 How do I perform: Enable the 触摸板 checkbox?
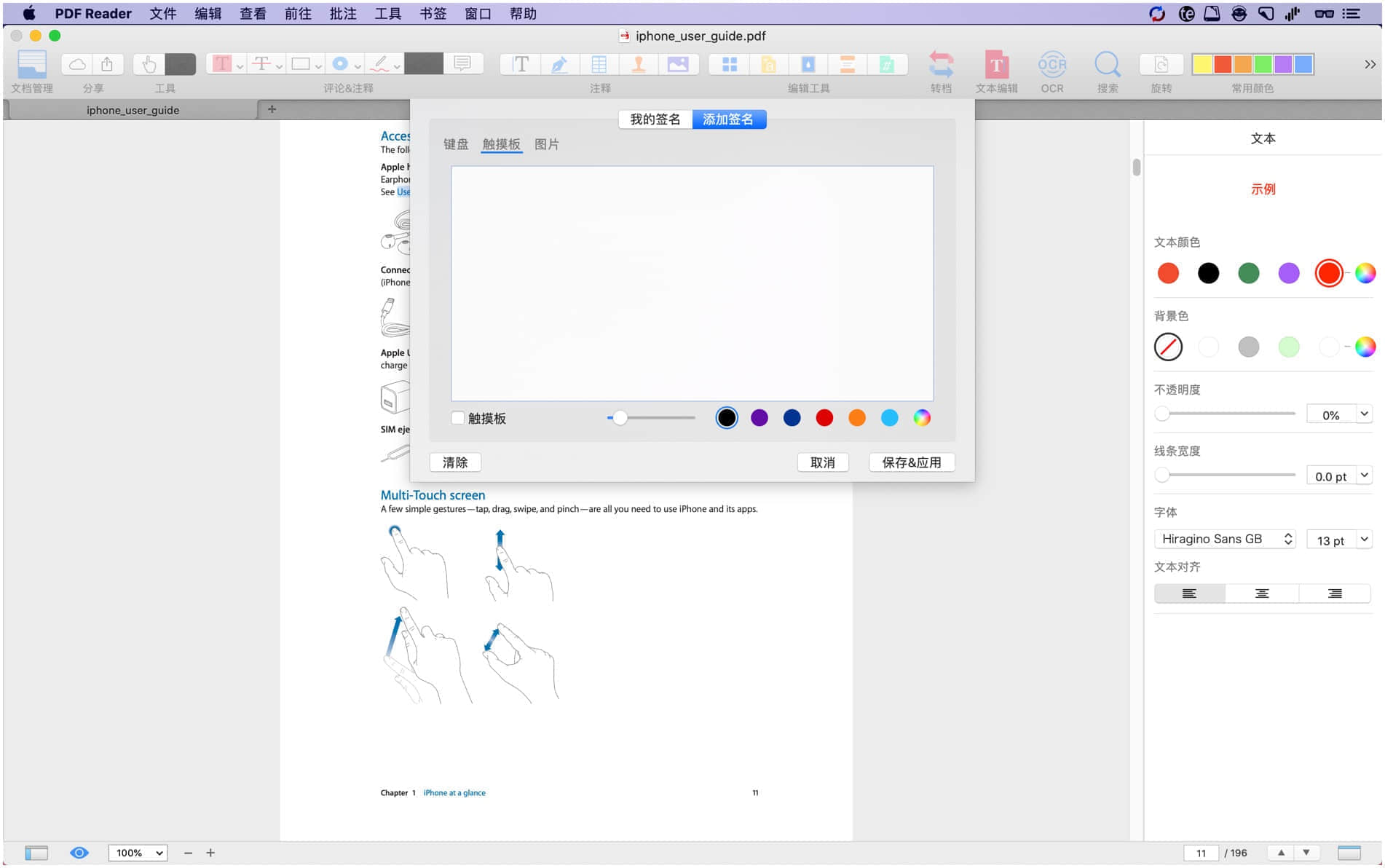458,418
